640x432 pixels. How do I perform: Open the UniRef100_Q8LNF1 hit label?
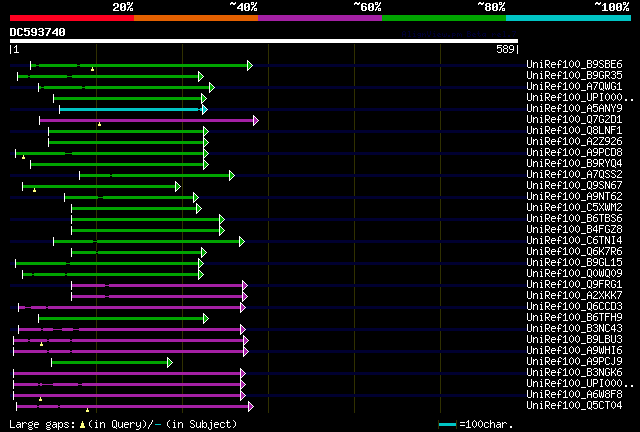coord(574,130)
